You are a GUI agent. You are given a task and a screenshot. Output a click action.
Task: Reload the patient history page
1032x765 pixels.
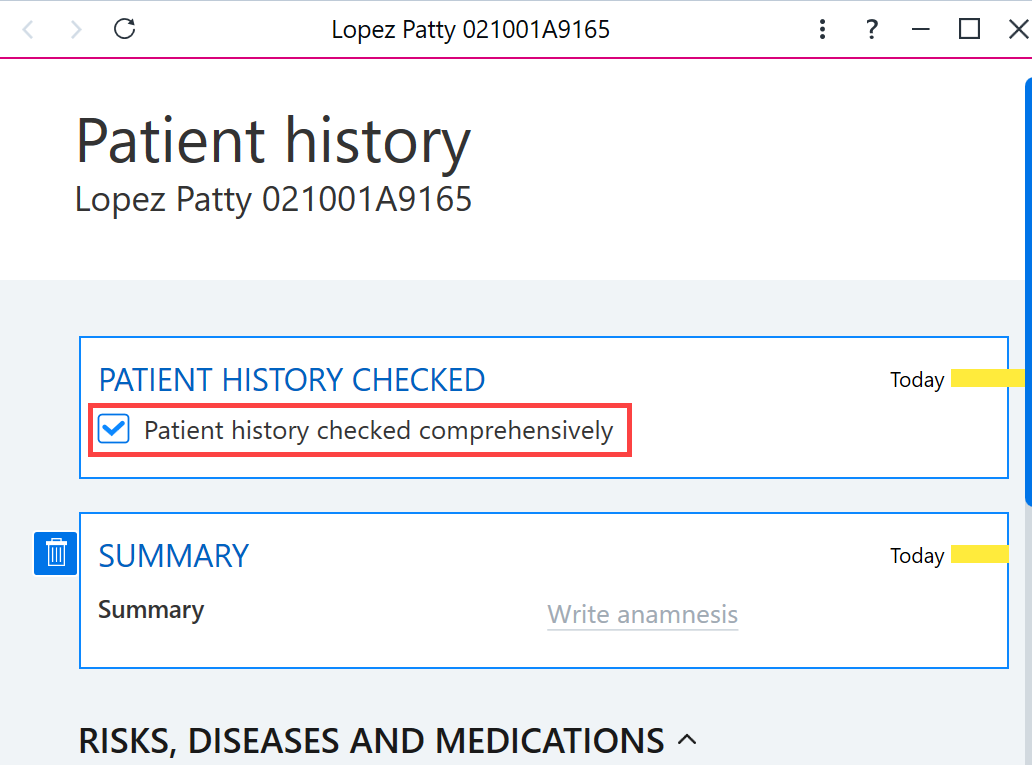click(124, 29)
